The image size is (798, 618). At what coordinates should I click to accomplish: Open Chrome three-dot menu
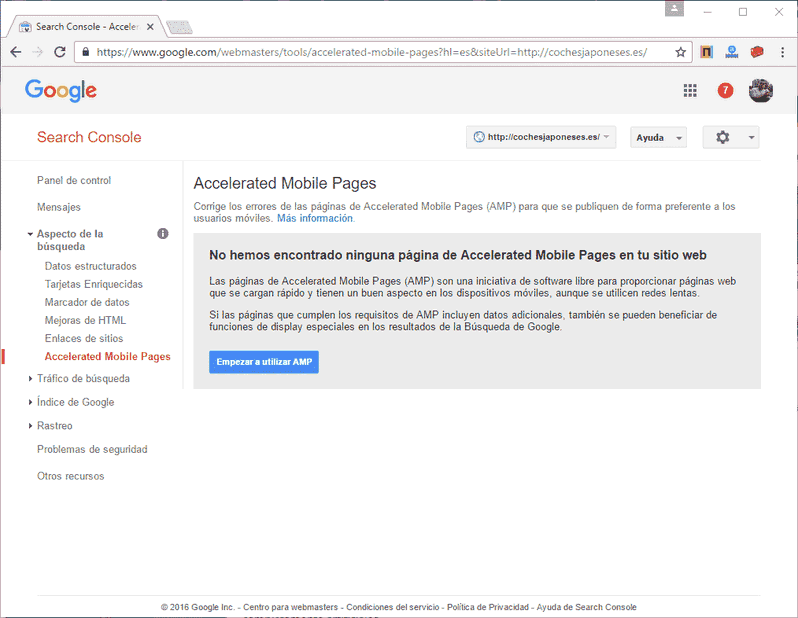pos(783,52)
